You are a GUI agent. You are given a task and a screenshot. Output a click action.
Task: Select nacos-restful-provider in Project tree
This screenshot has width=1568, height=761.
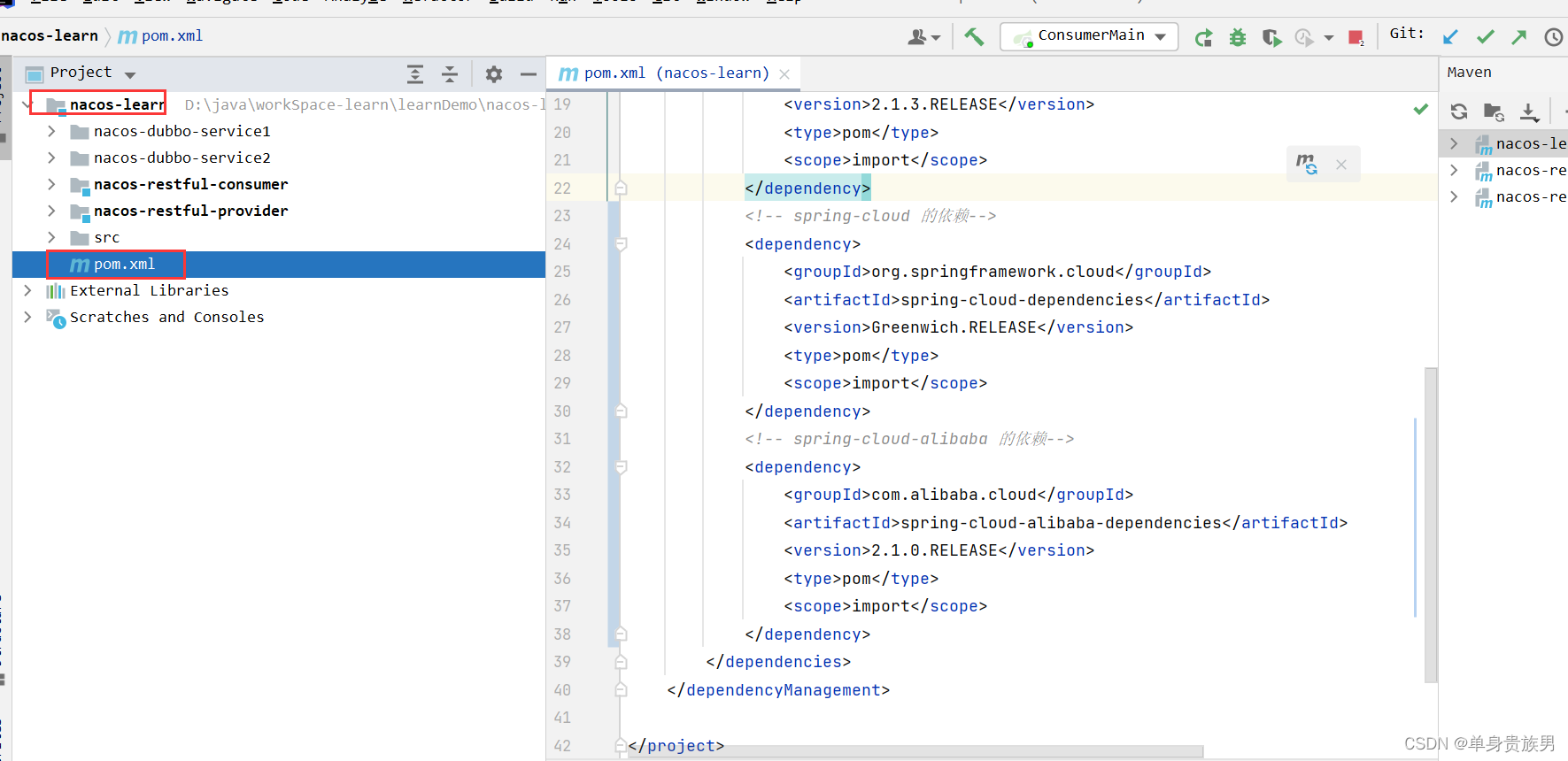point(190,211)
